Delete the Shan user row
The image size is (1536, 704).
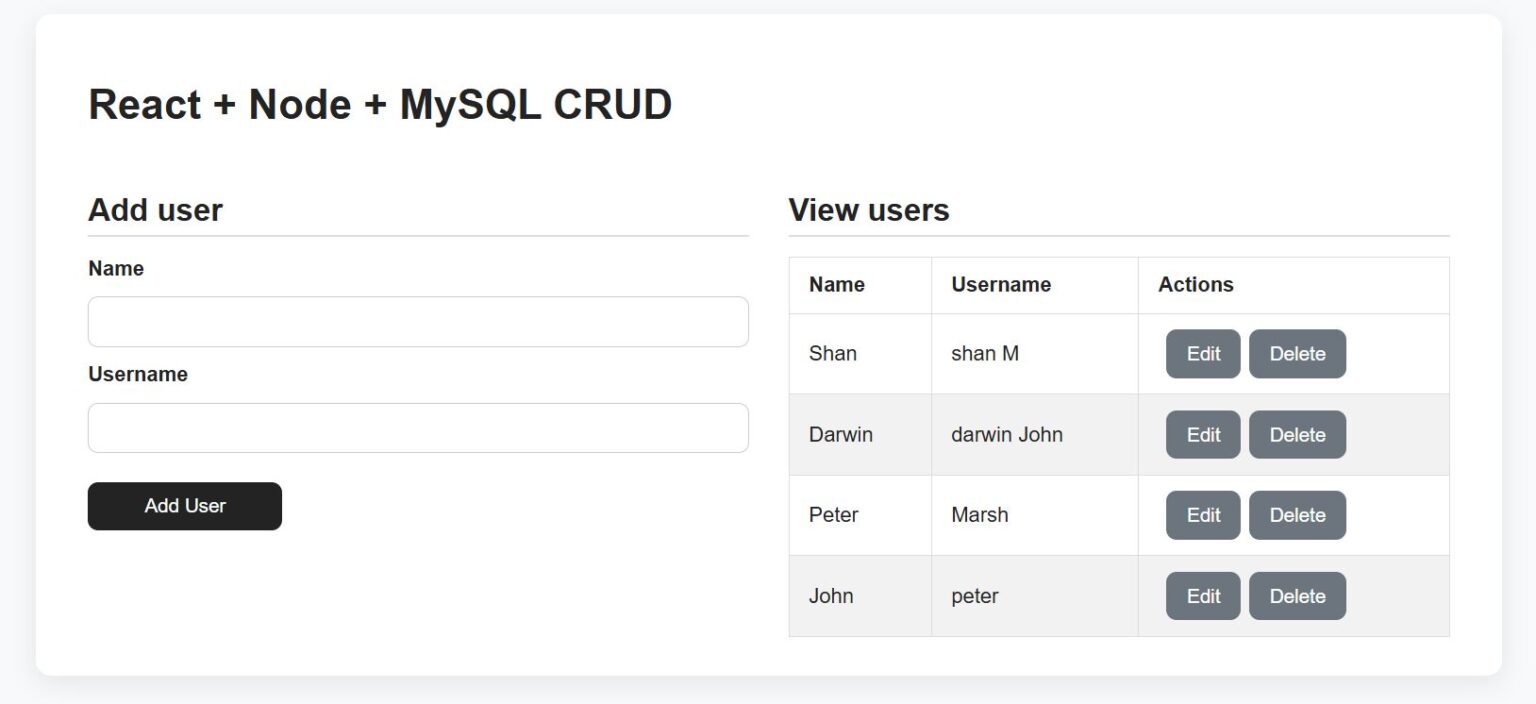pyautogui.click(x=1297, y=354)
